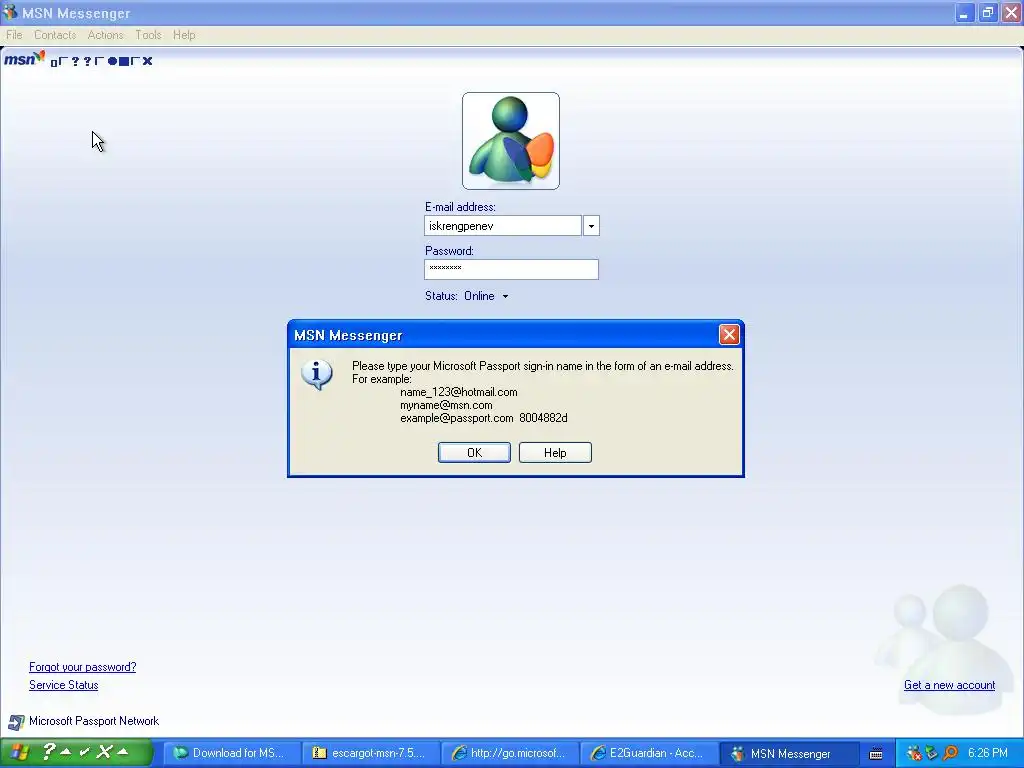Open the Actions menu

tap(105, 35)
